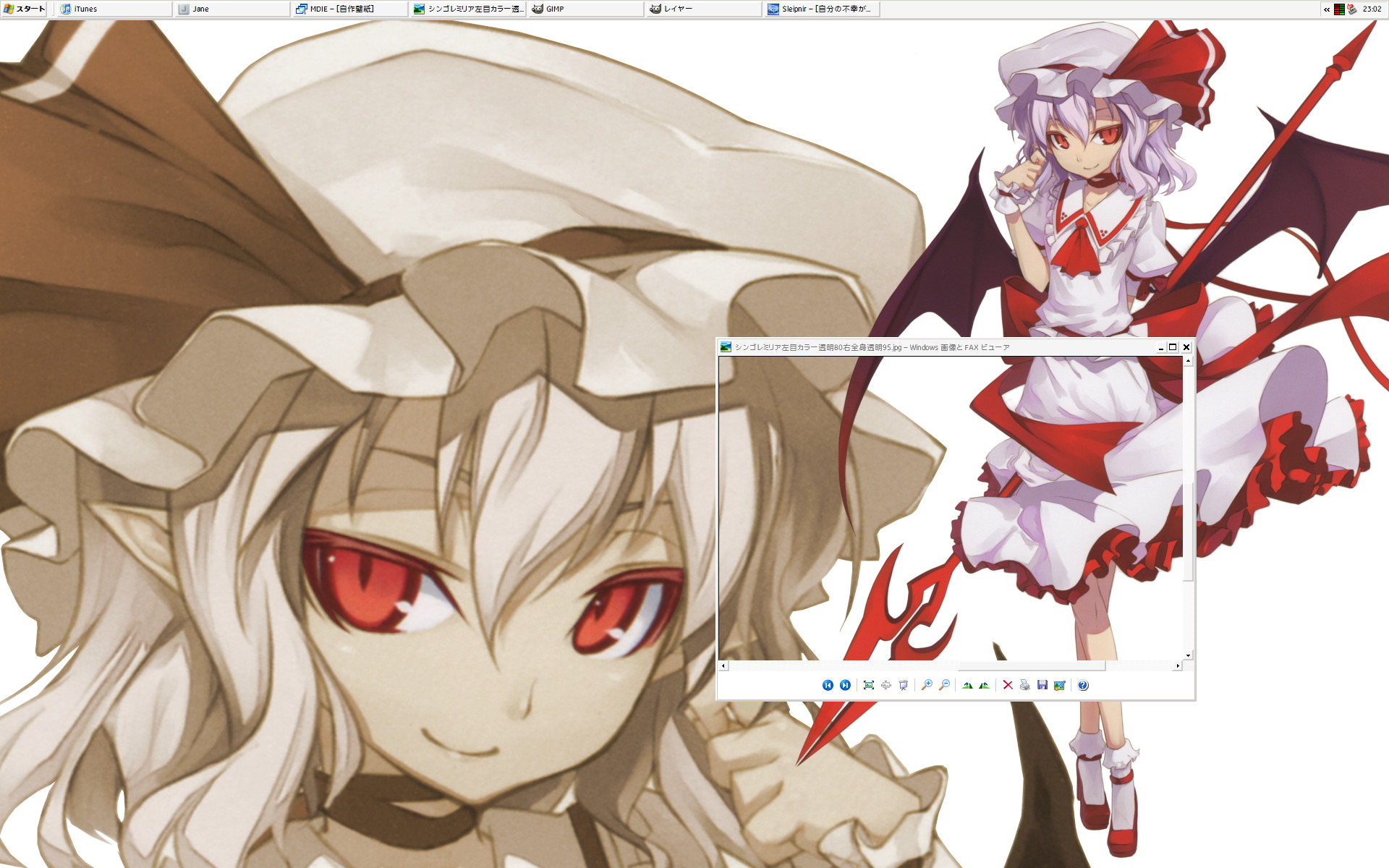Go to the previous image in viewer
1389x868 pixels.
click(828, 685)
